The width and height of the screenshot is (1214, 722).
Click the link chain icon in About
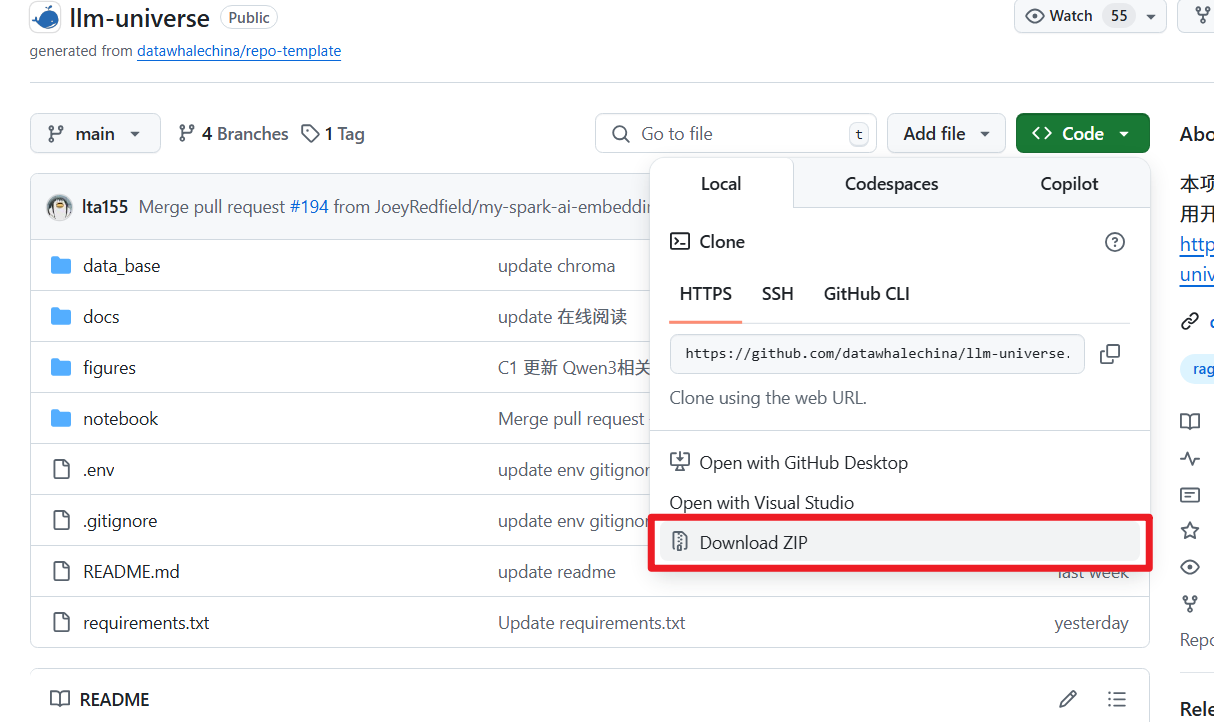click(1189, 321)
